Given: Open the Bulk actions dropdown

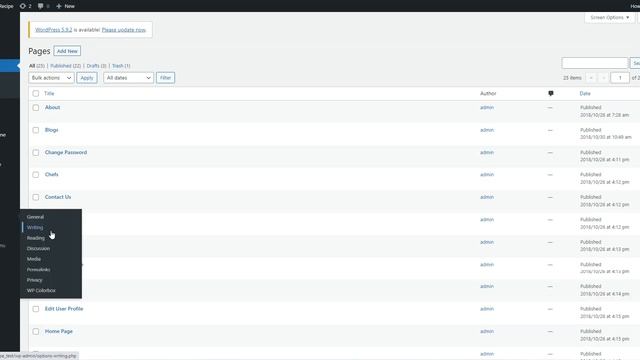Looking at the screenshot, I should click(x=51, y=78).
